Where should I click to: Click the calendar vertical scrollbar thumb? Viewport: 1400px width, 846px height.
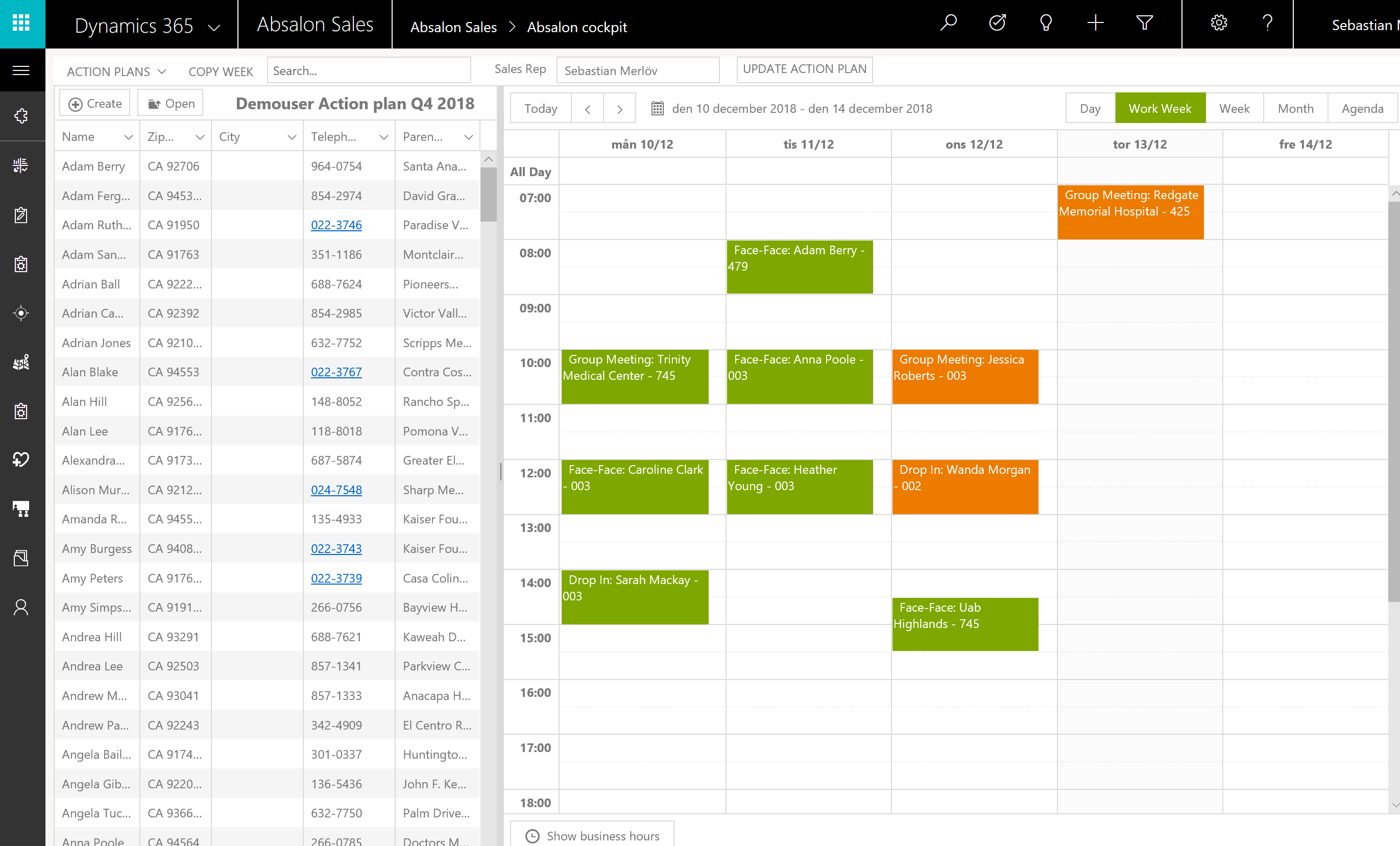tap(1394, 401)
